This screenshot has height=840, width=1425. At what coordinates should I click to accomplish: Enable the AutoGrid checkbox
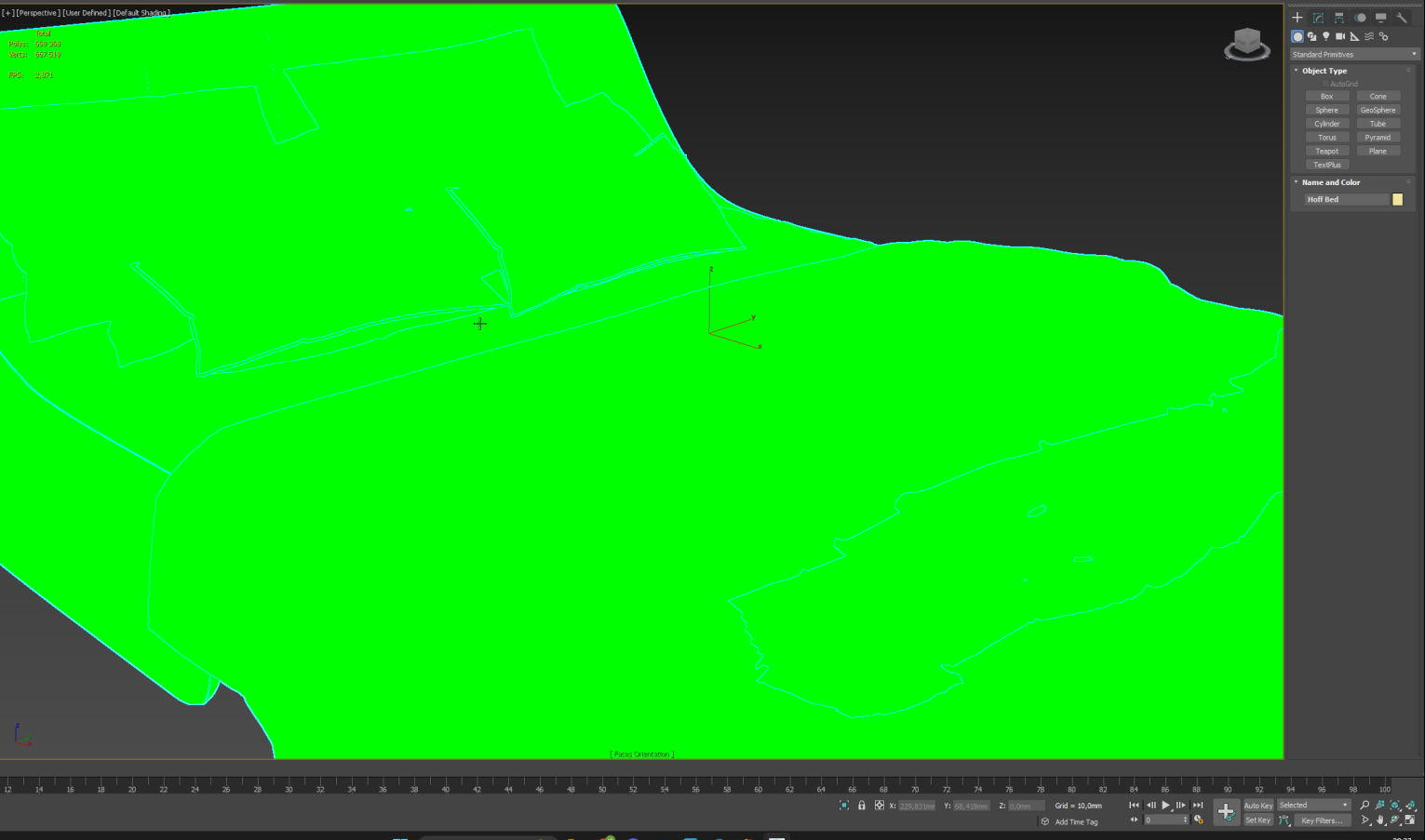[x=1325, y=84]
